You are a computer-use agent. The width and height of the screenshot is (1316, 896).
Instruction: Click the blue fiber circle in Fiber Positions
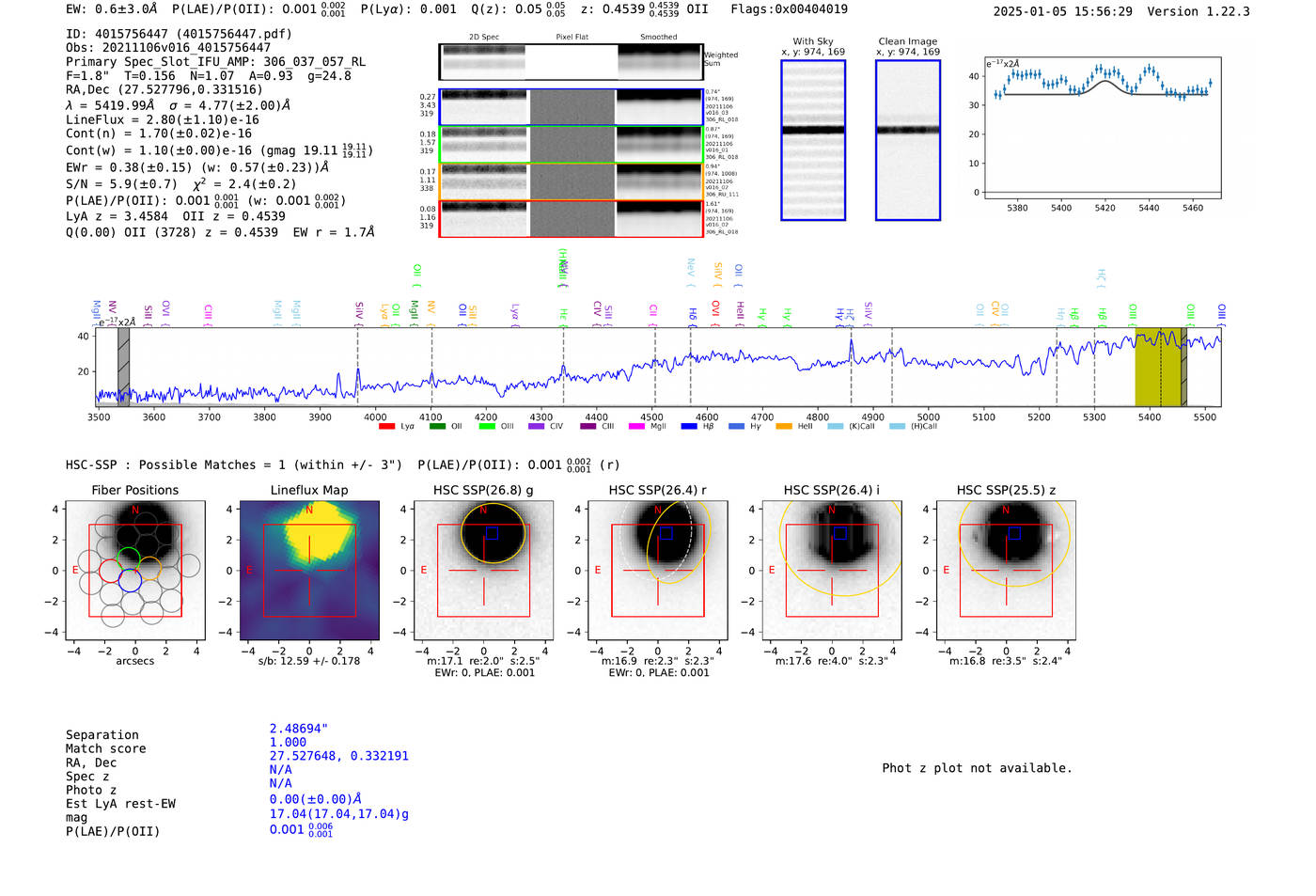click(130, 581)
